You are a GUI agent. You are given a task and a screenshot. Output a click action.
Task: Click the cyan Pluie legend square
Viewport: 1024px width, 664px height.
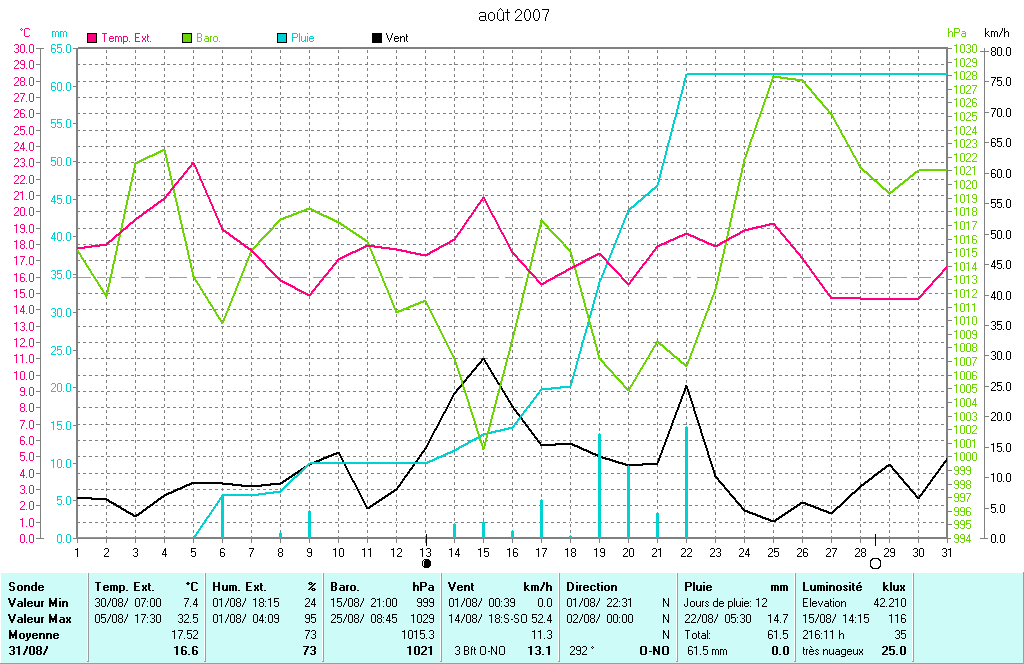tap(281, 38)
